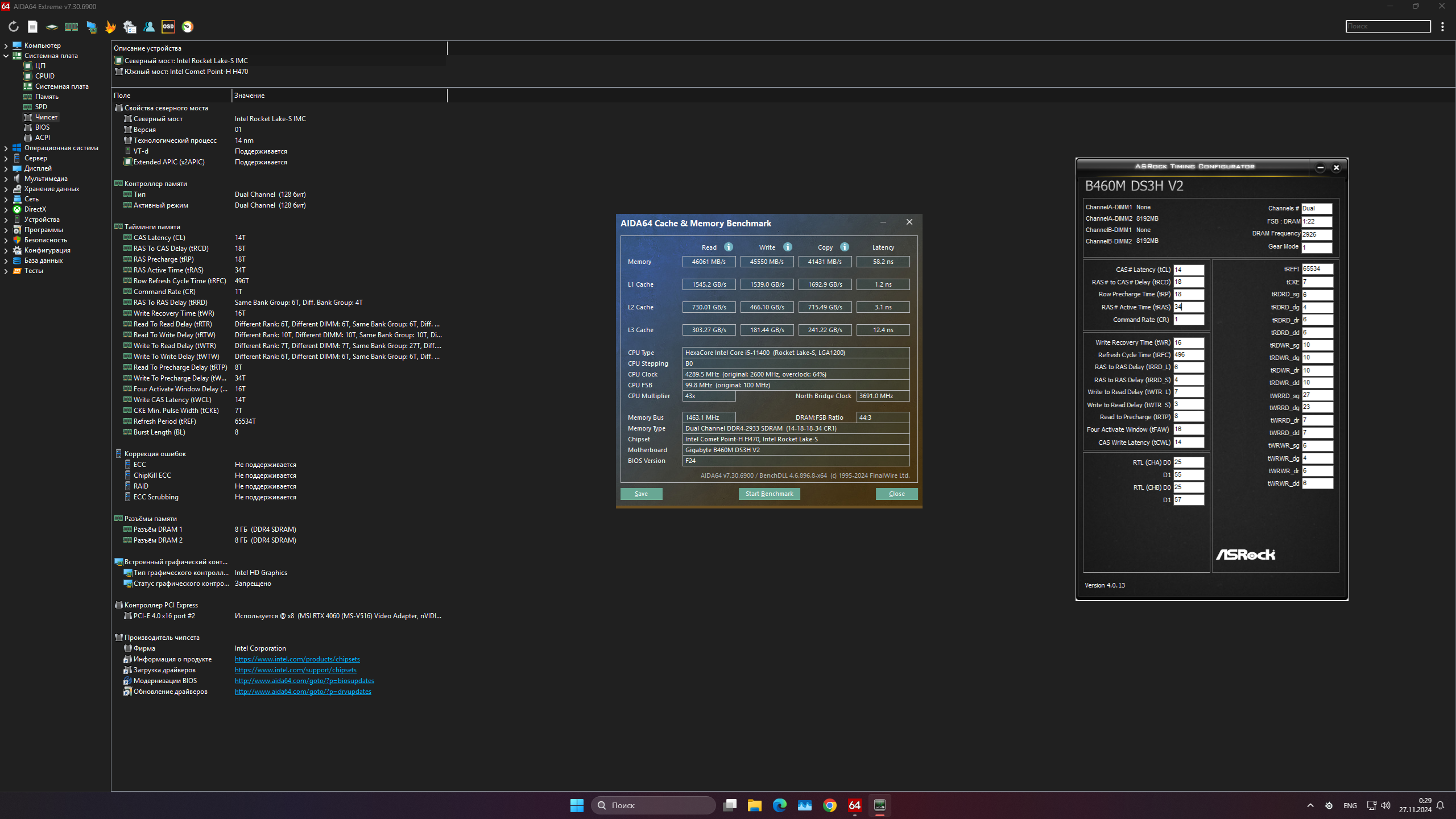Screen dimensions: 1456x819
Task: Expand the Тесты tree node
Action: [x=6, y=271]
